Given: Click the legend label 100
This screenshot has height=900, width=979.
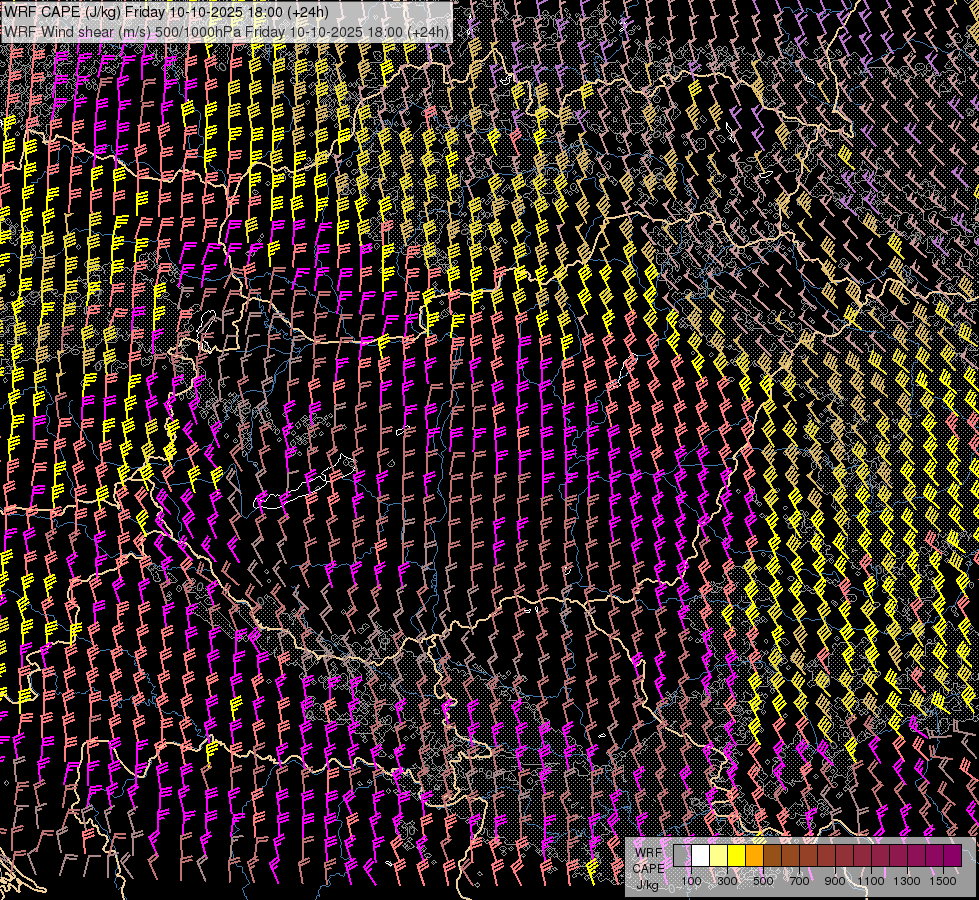Looking at the screenshot, I should click(691, 881).
